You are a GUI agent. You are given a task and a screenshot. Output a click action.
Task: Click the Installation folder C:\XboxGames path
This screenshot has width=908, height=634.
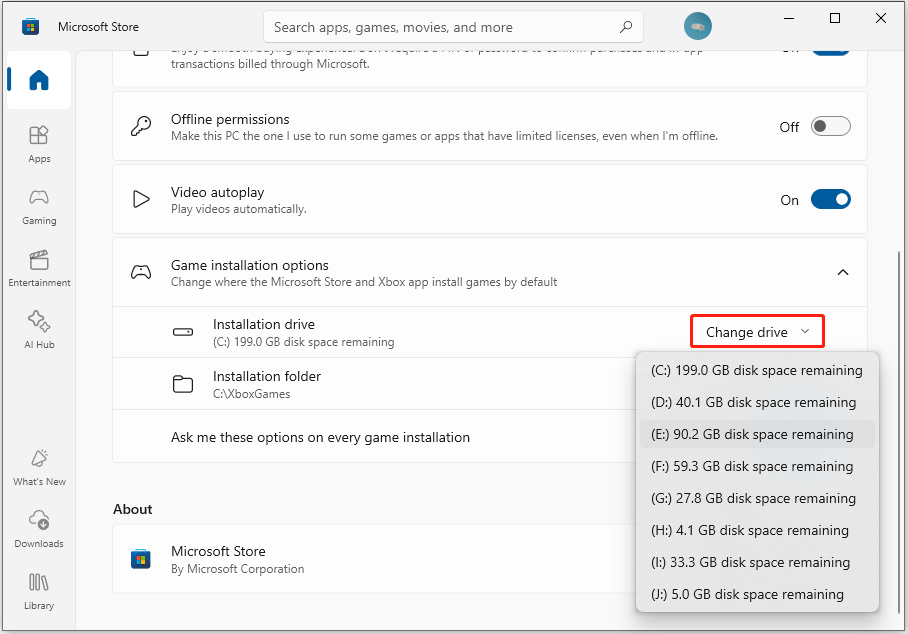(x=251, y=394)
